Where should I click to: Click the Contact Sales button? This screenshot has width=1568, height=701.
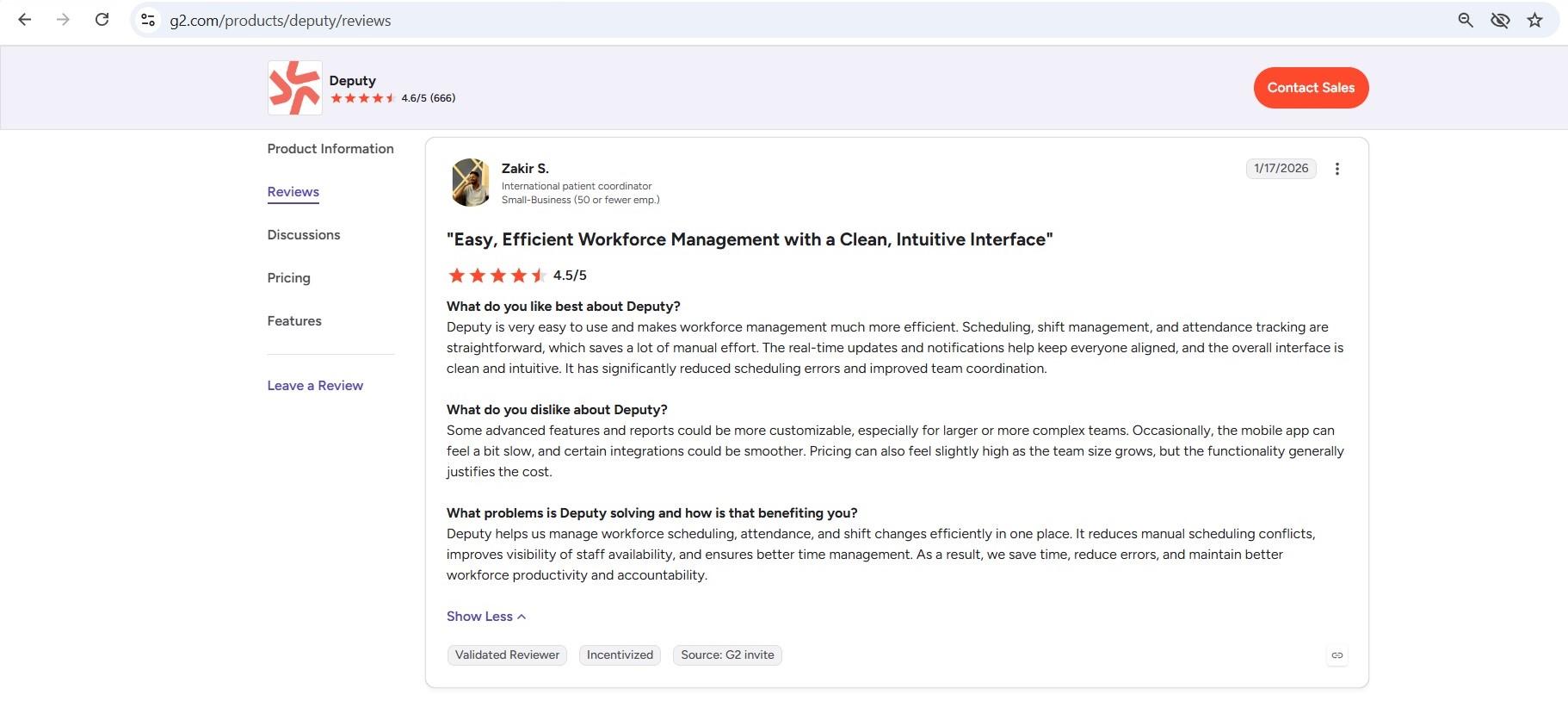(x=1311, y=88)
